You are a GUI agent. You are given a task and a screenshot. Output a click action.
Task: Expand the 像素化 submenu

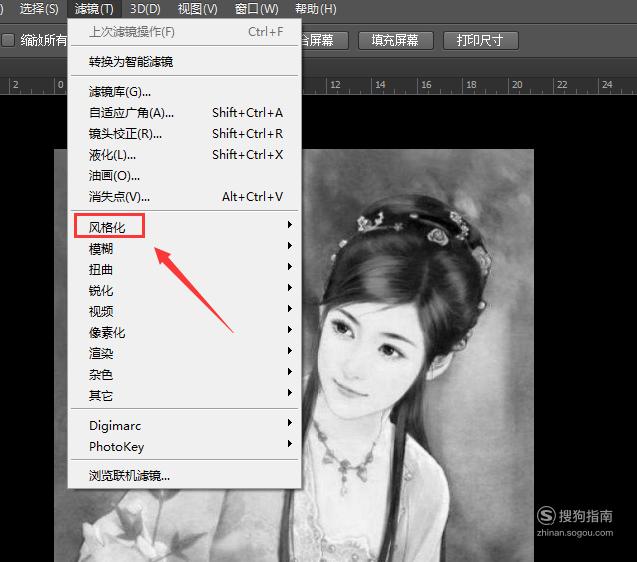[185, 332]
